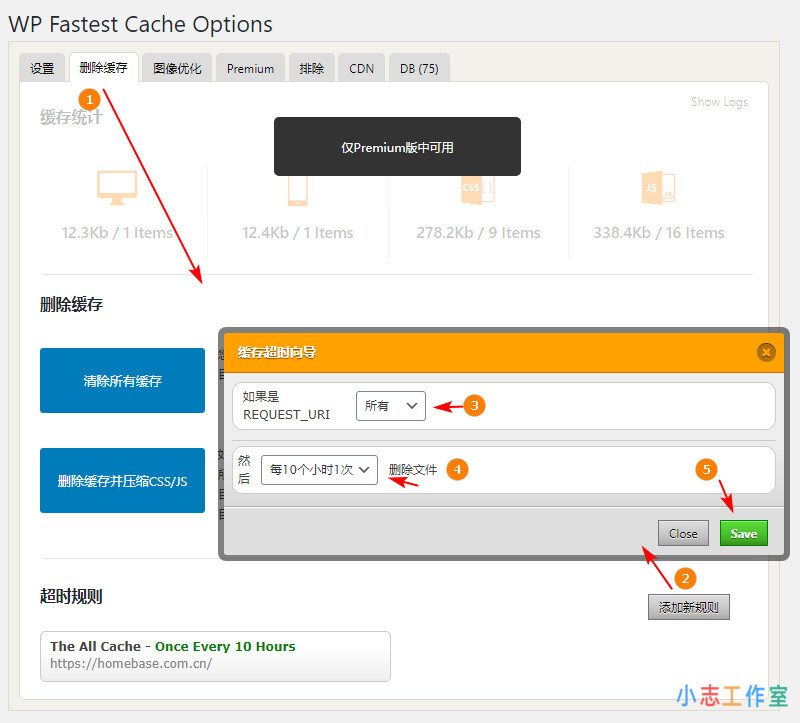Open the Show Logs link
This screenshot has height=723, width=800.
click(719, 102)
